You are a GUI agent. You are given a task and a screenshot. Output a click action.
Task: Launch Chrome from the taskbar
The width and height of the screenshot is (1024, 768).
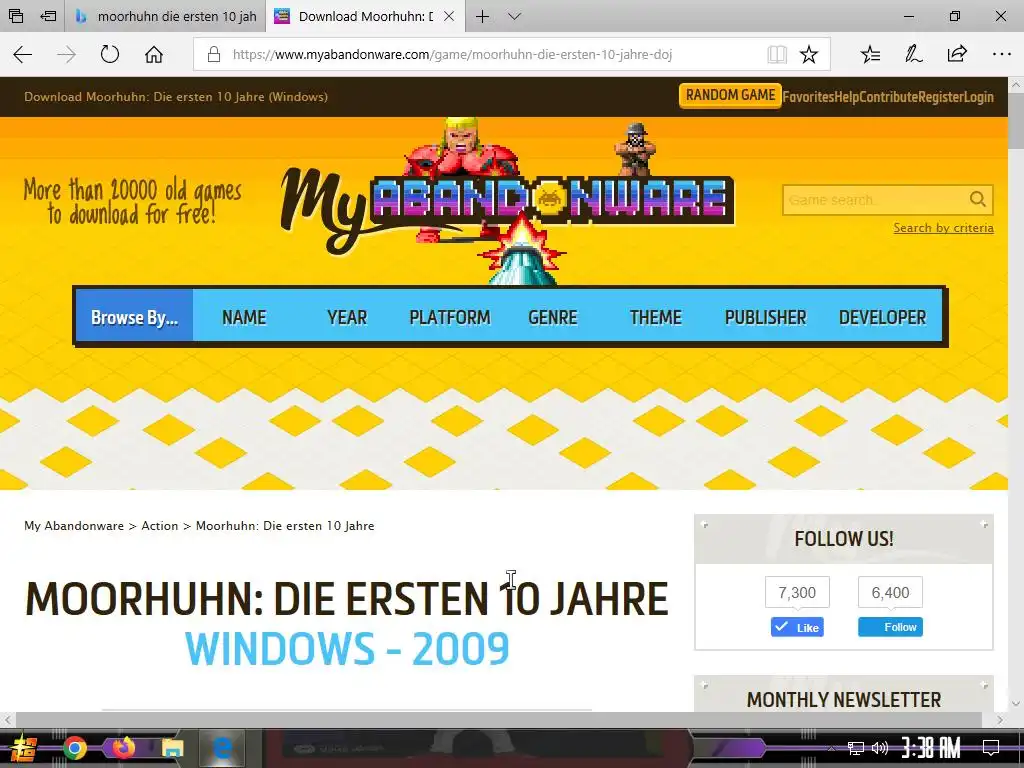coord(74,748)
